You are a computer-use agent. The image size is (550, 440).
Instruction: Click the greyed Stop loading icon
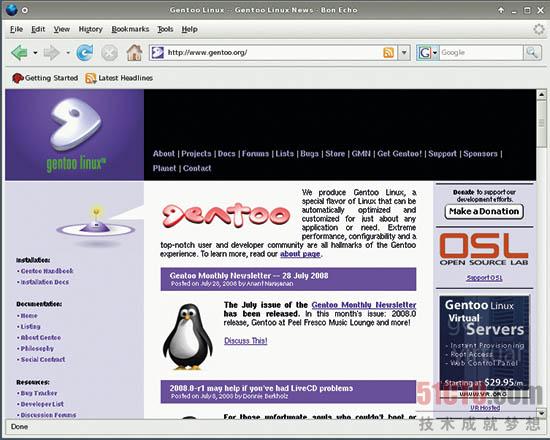point(109,53)
